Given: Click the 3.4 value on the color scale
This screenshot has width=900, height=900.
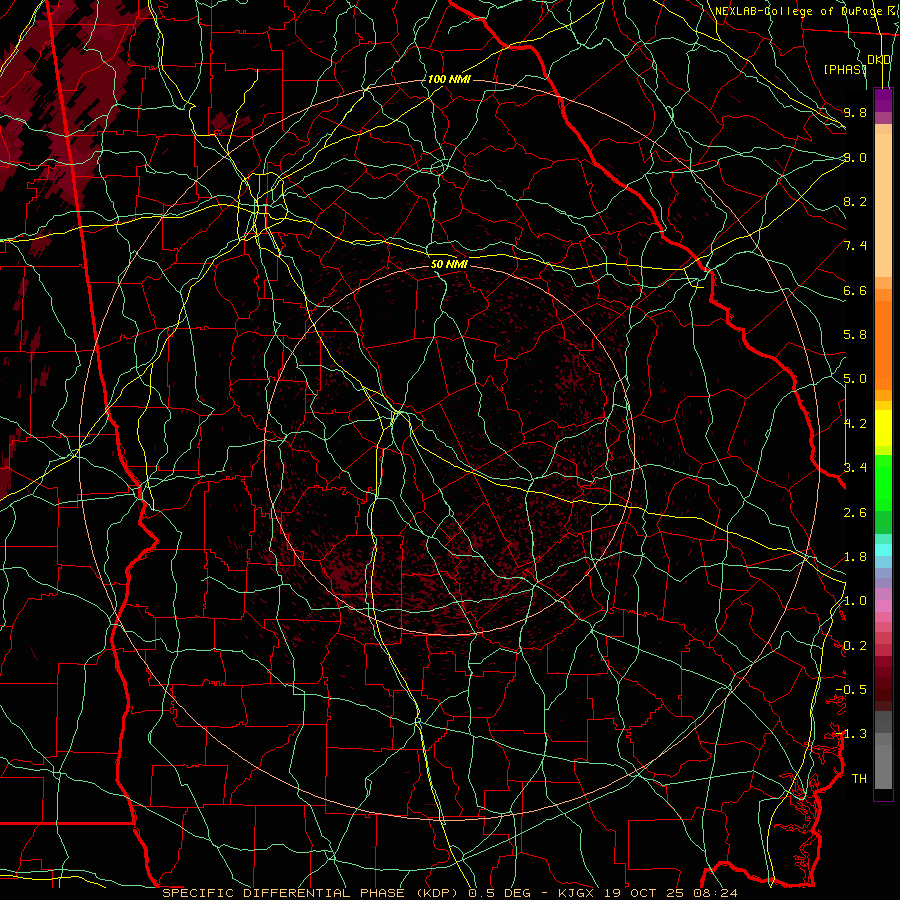Looking at the screenshot, I should [x=855, y=468].
